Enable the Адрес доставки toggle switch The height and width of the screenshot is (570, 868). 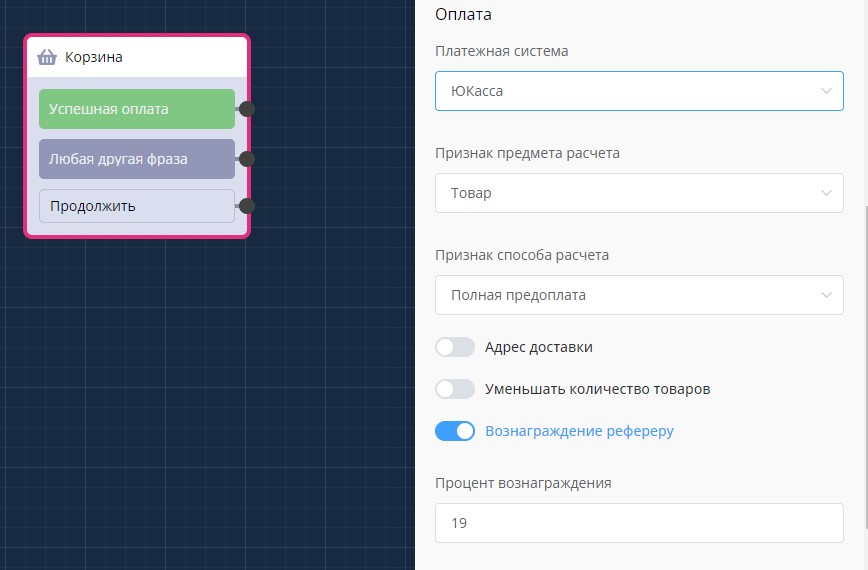pos(455,347)
